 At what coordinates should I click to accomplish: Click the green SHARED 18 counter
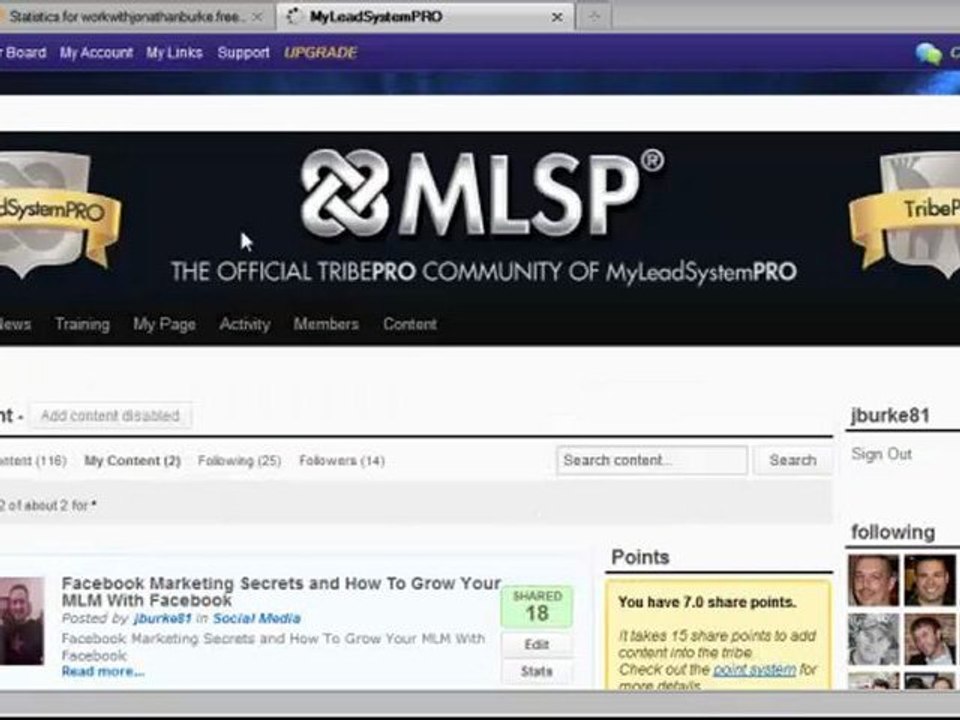[x=537, y=607]
